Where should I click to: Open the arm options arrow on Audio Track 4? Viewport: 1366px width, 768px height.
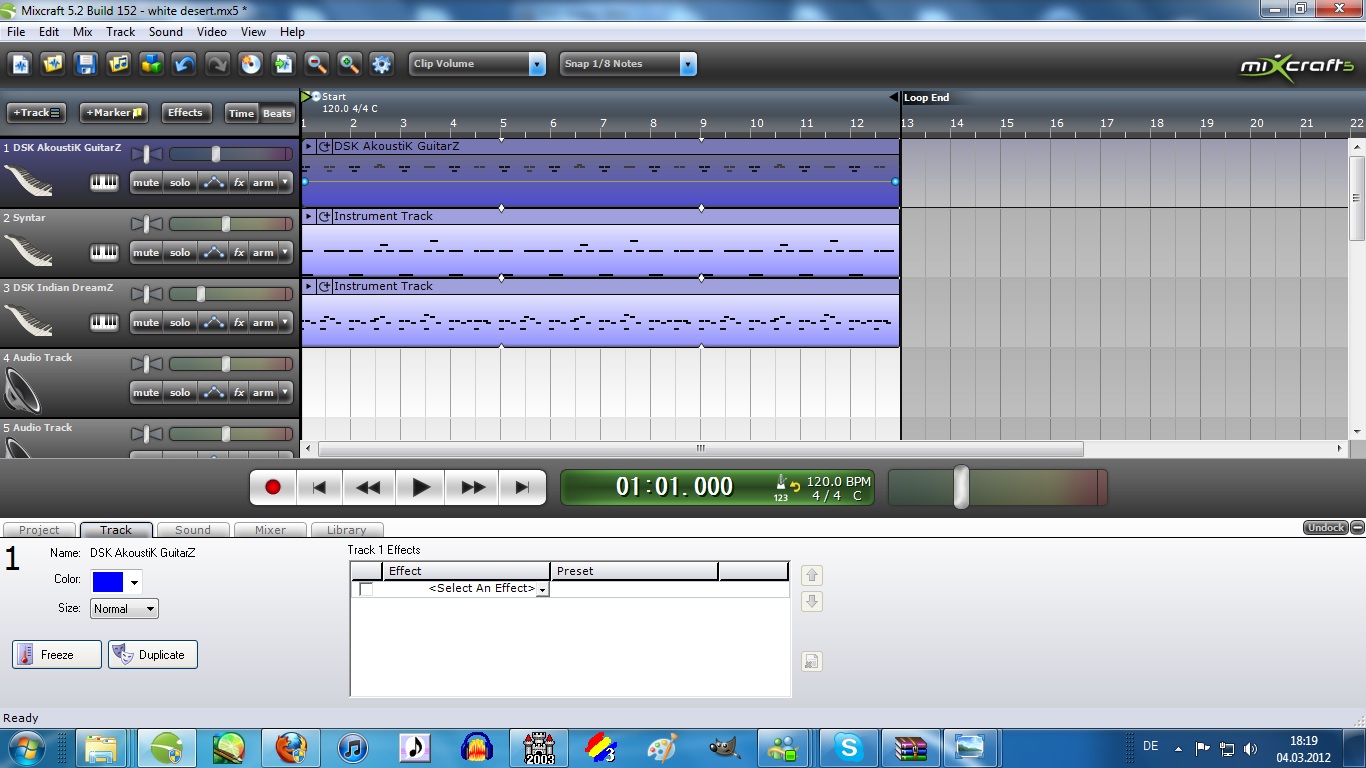point(286,393)
